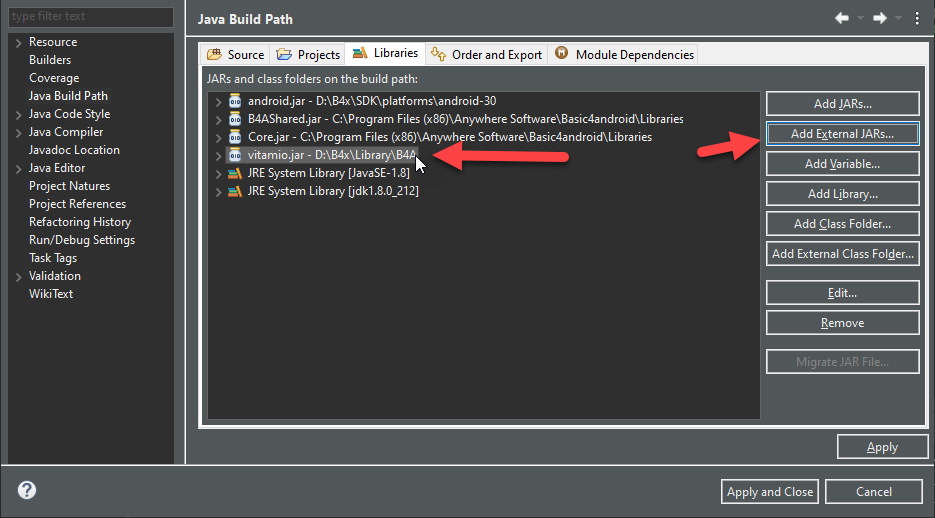This screenshot has width=935, height=518.
Task: Click the android.jar file icon
Action: point(235,101)
